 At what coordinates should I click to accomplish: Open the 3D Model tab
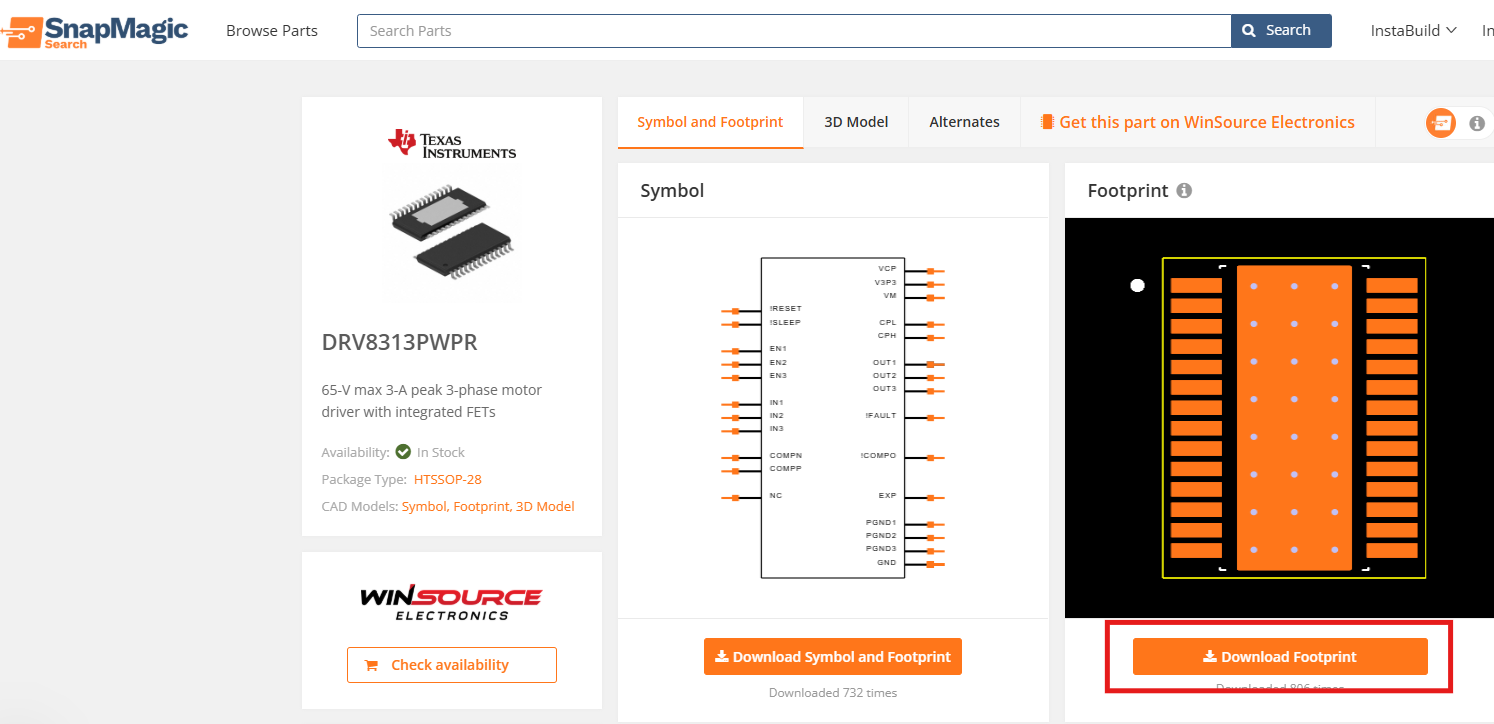click(x=856, y=122)
